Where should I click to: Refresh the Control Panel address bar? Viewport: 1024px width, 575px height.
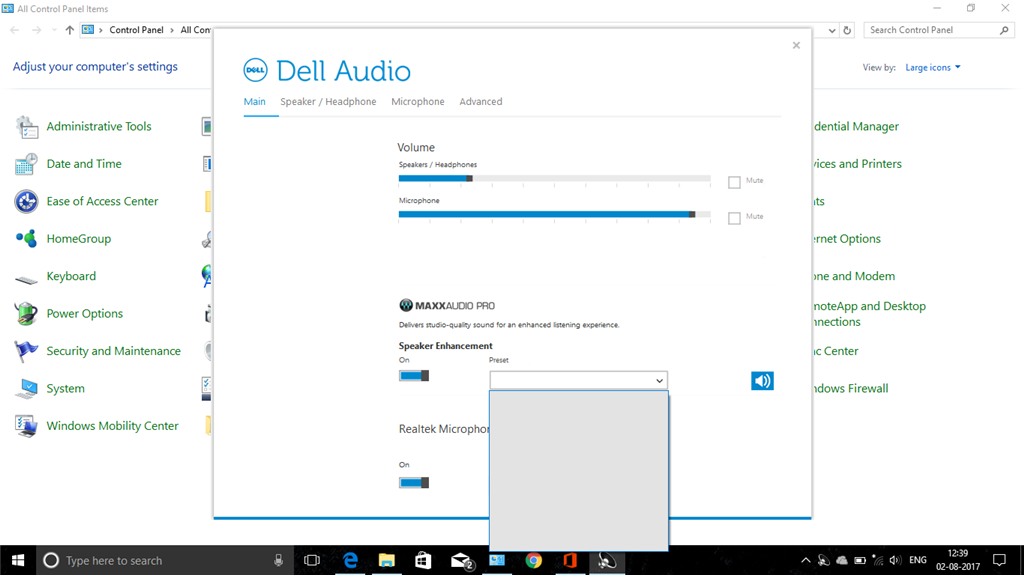(847, 30)
